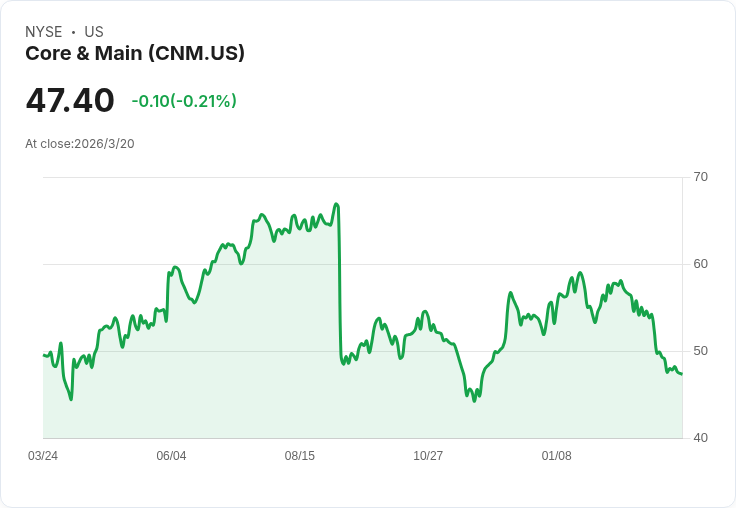Image resolution: width=736 pixels, height=508 pixels.
Task: Click the 50 label on the price axis
Action: [x=700, y=351]
